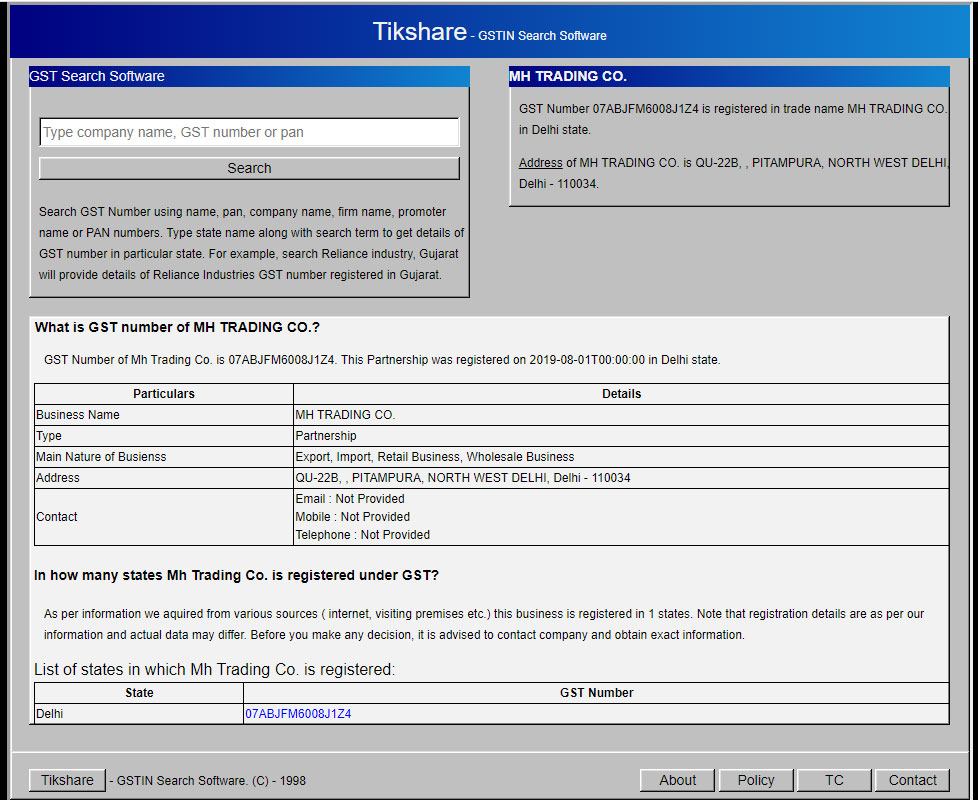Screen dimensions: 978x800
Task: Click the Email Not Provided line
Action: point(350,499)
